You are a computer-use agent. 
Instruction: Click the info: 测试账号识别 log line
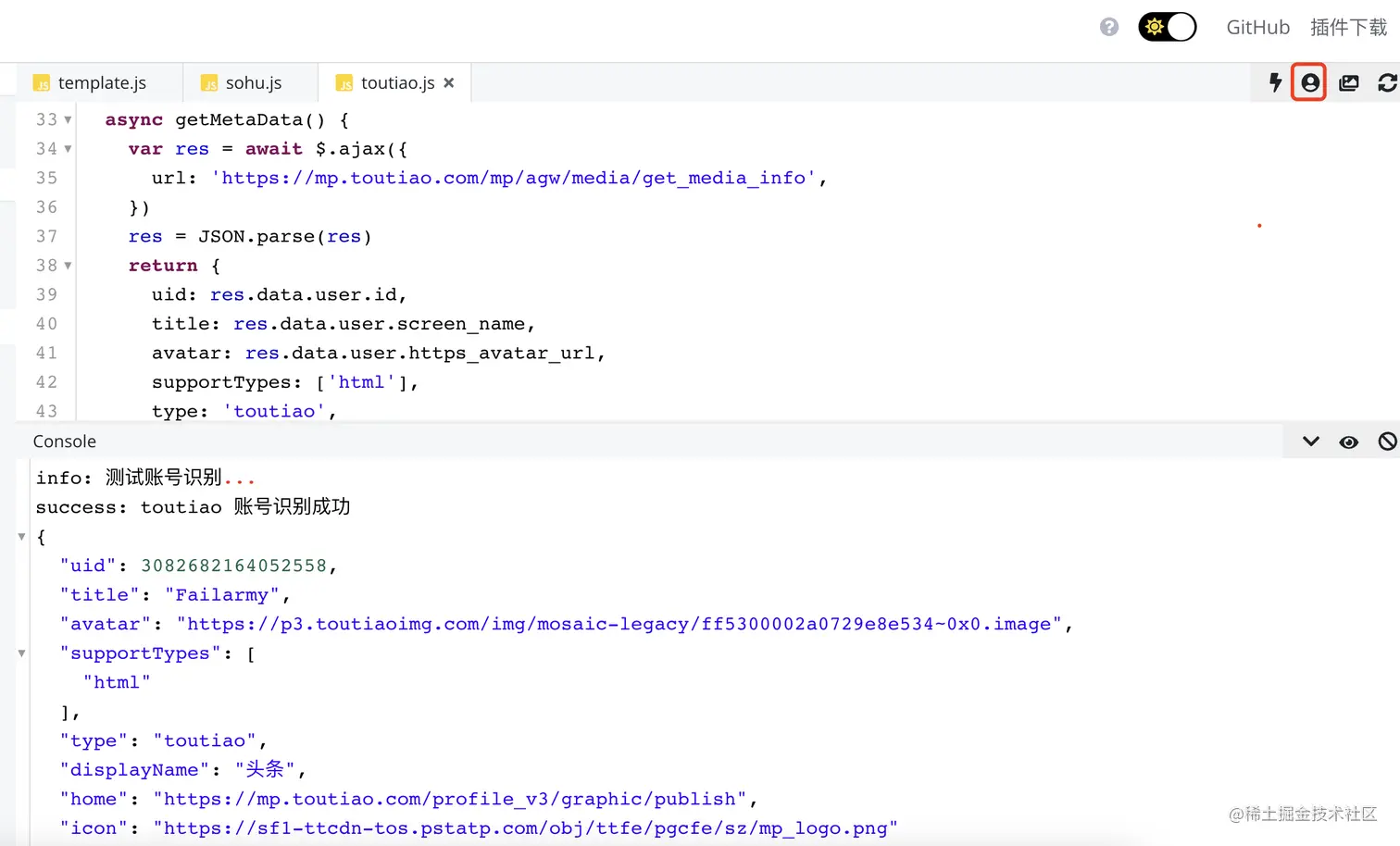click(144, 478)
